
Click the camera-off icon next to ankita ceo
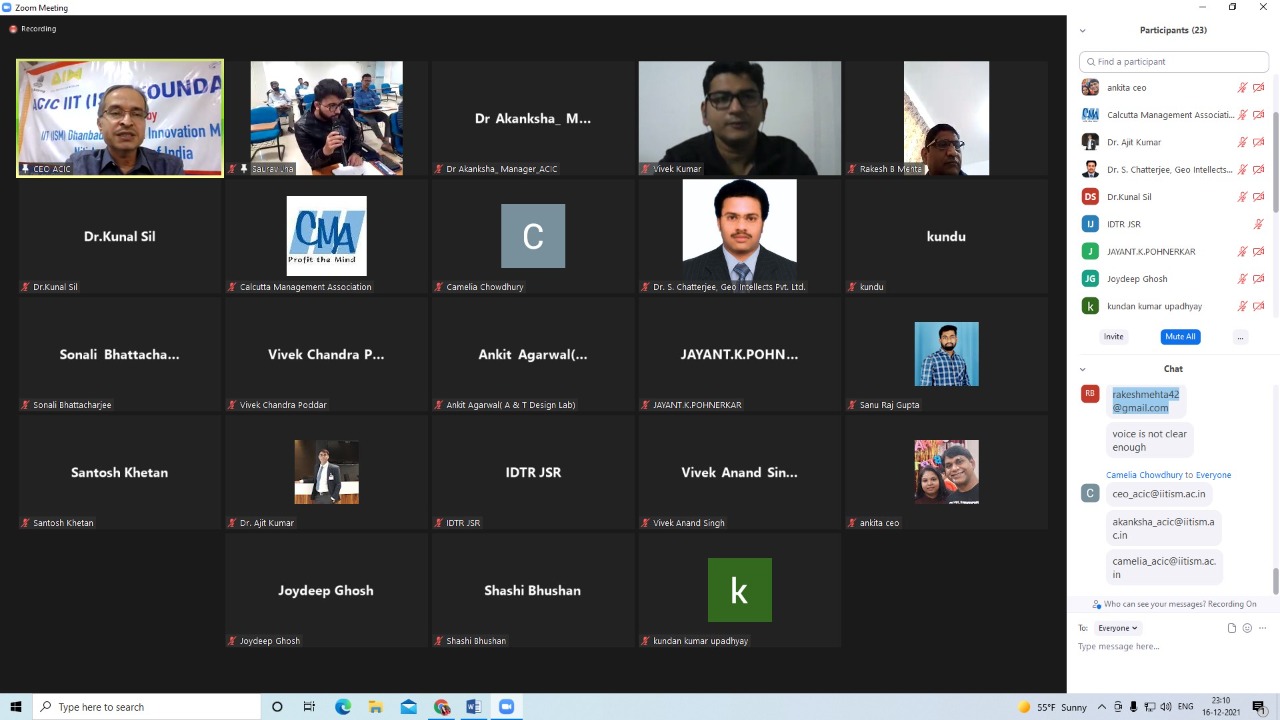coord(1258,87)
